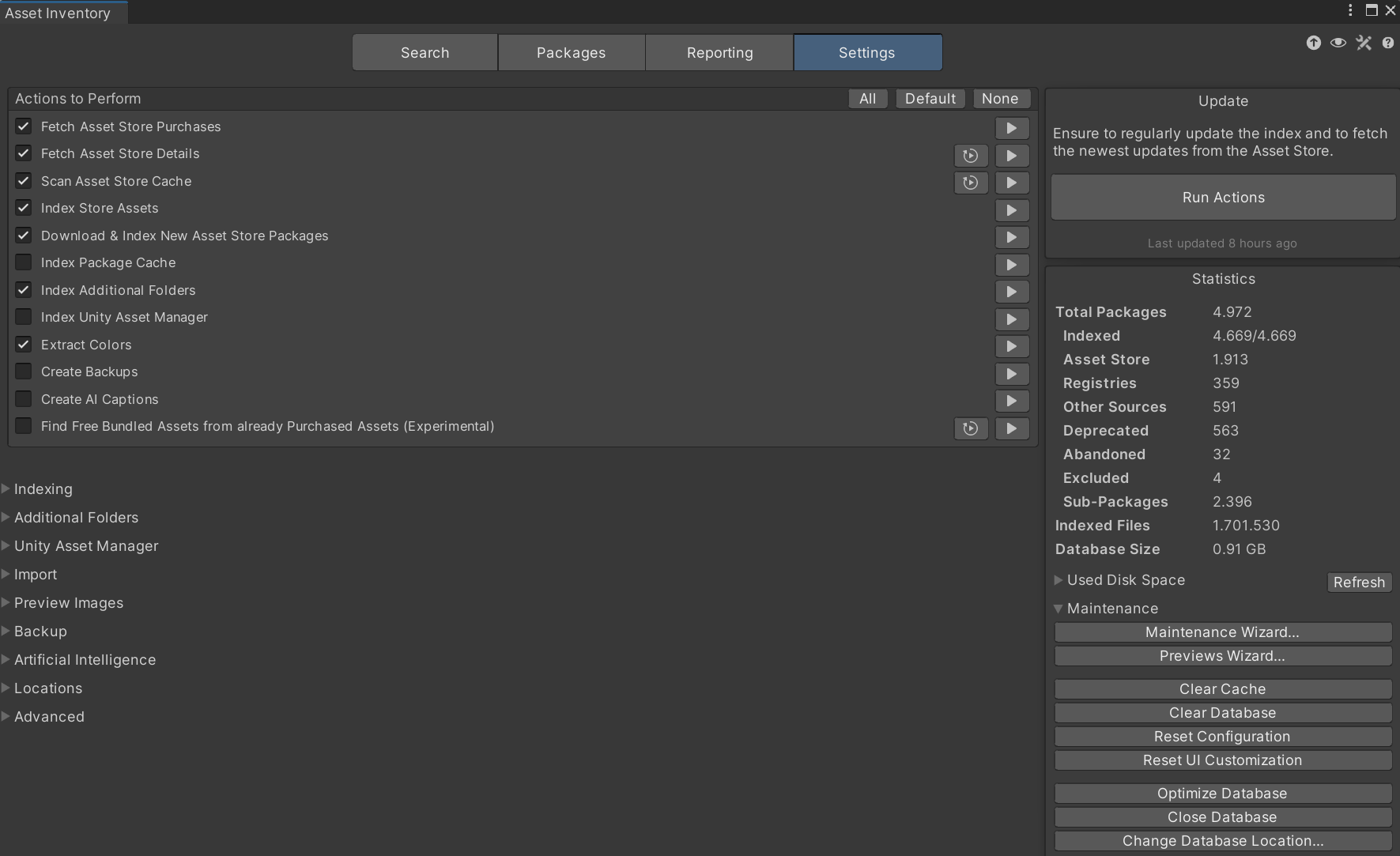Click the Run Actions button

click(x=1223, y=198)
